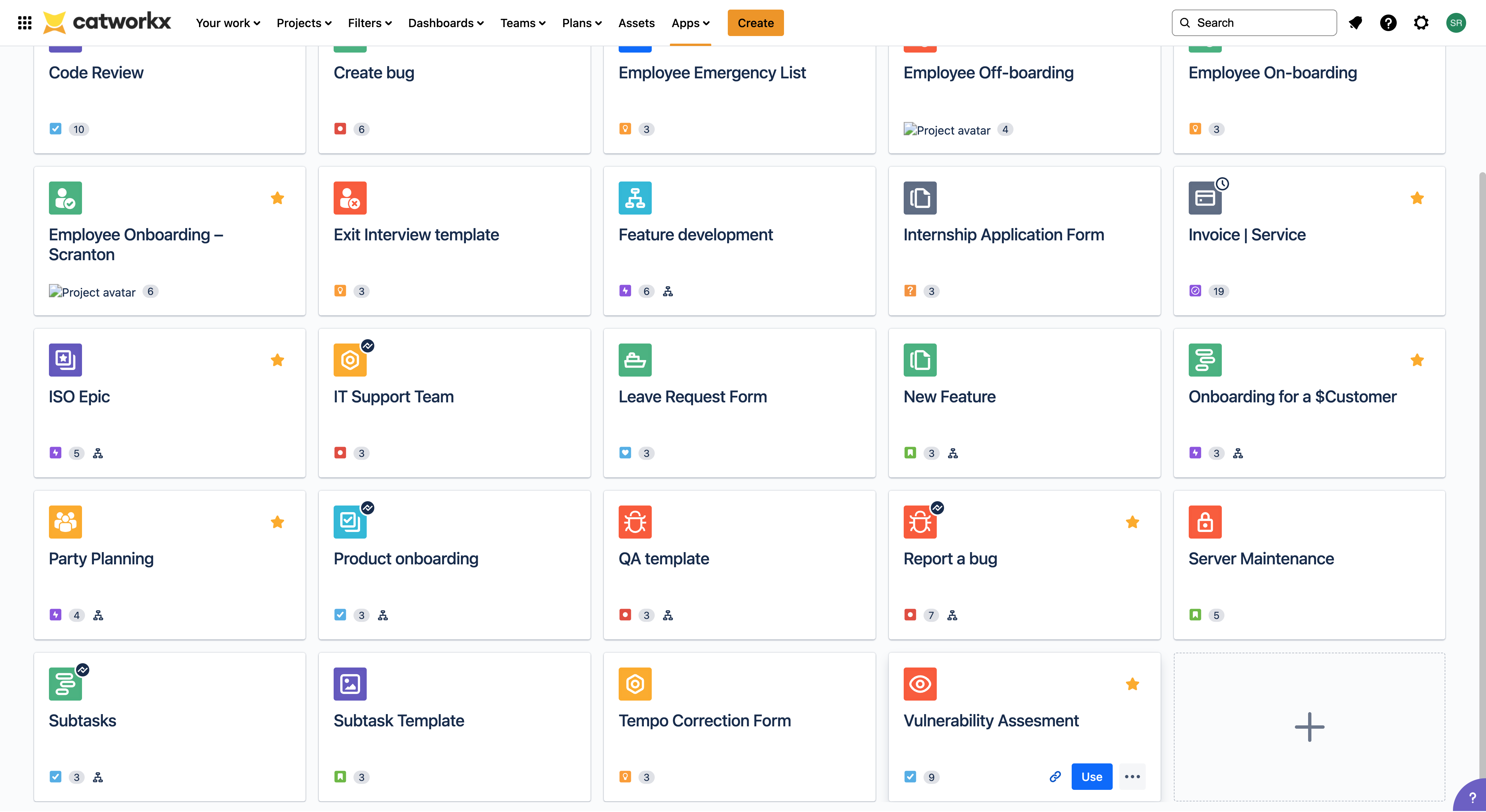Click the Party Planning template icon

[65, 522]
